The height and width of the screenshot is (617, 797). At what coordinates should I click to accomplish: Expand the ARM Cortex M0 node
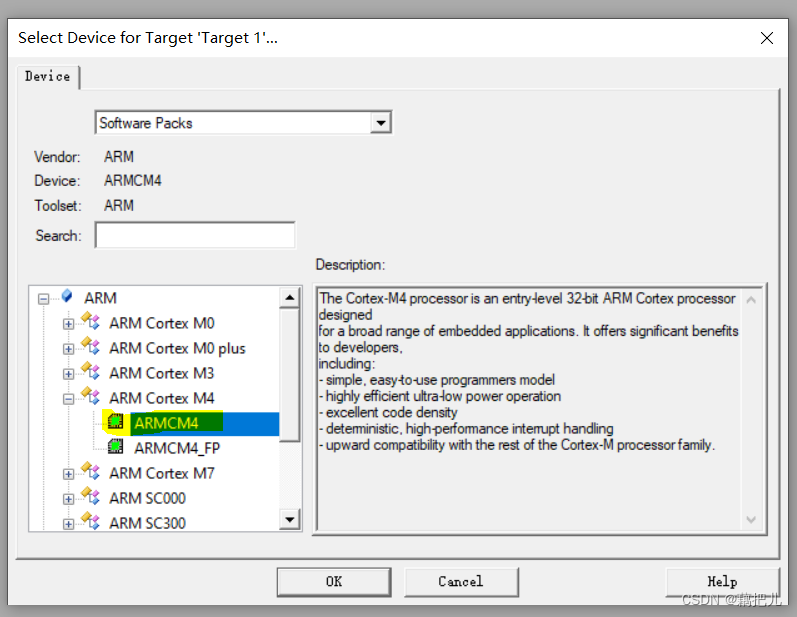(68, 324)
